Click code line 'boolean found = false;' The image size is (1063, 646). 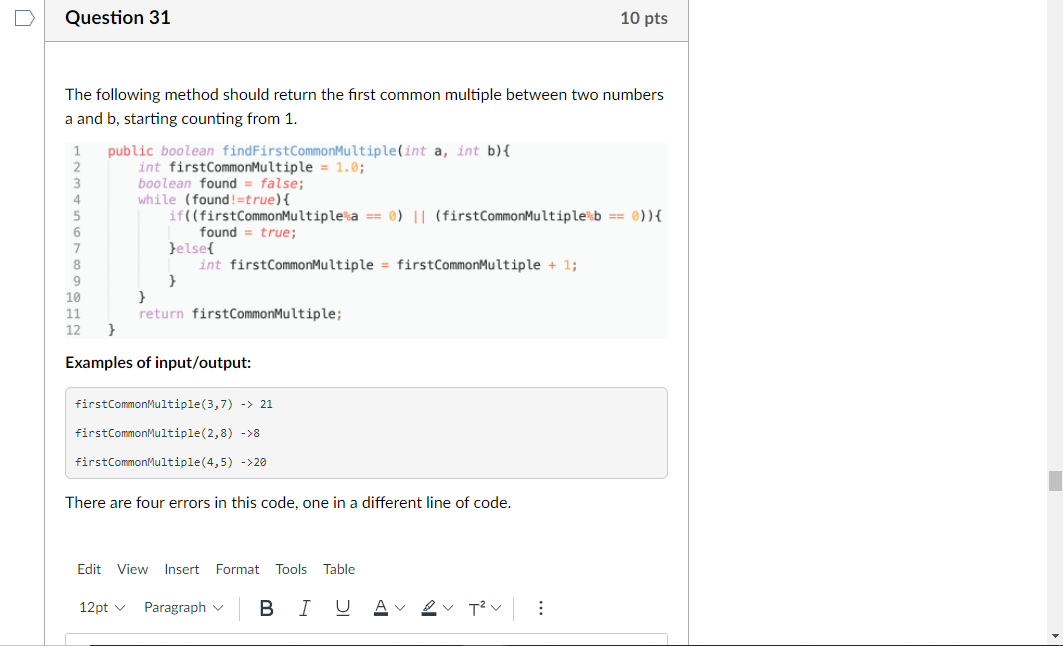coord(221,183)
